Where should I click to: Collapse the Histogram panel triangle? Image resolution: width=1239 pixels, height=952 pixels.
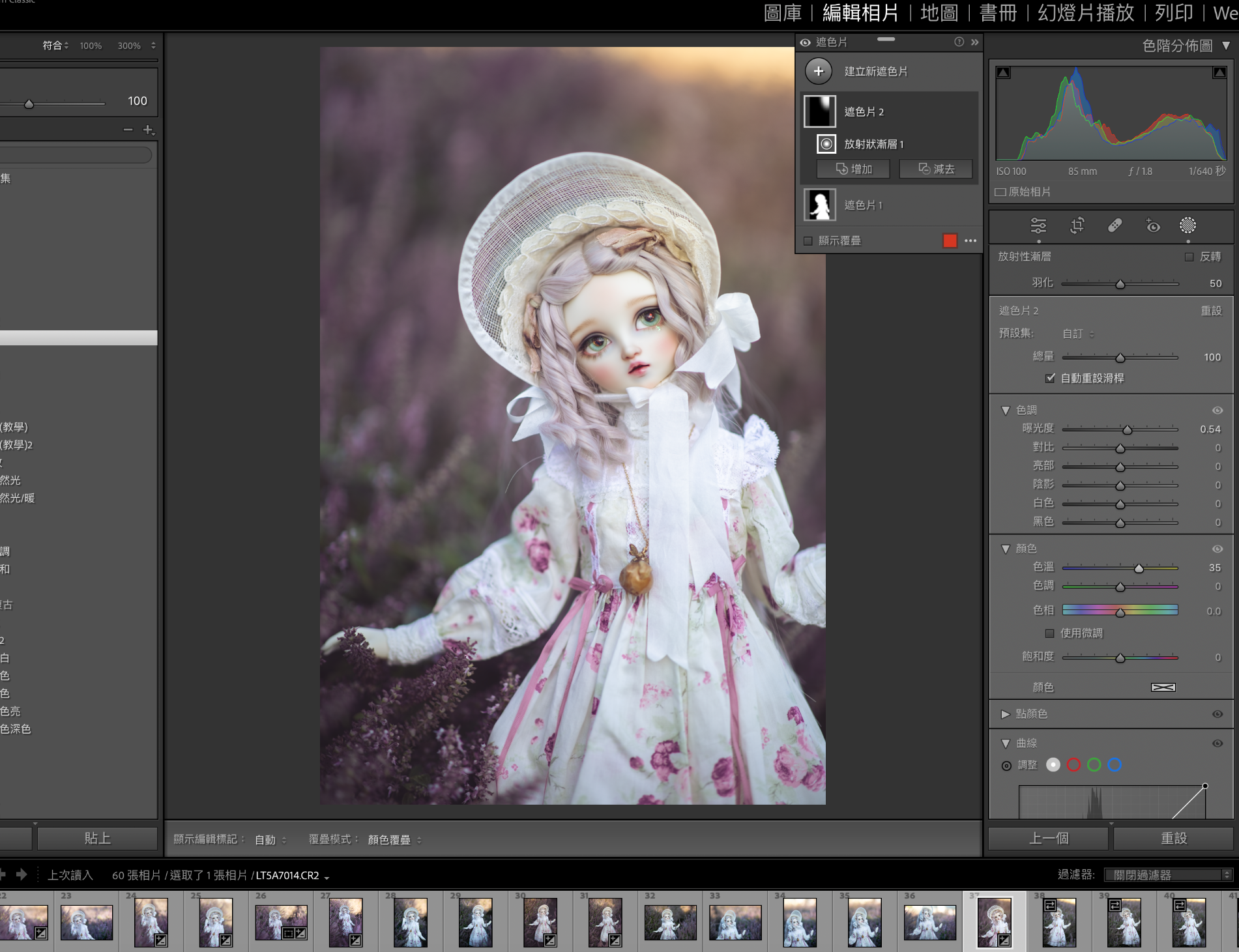click(1226, 46)
